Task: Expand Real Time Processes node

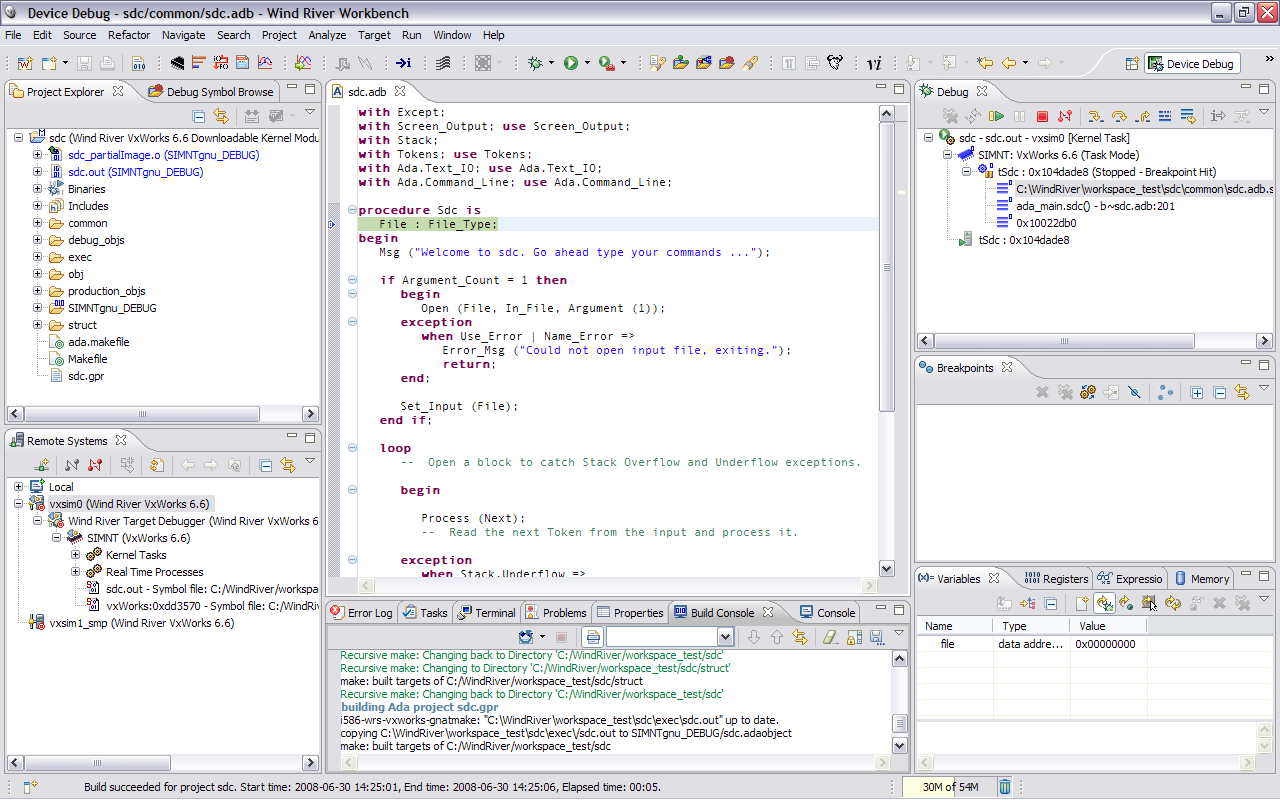Action: (76, 572)
